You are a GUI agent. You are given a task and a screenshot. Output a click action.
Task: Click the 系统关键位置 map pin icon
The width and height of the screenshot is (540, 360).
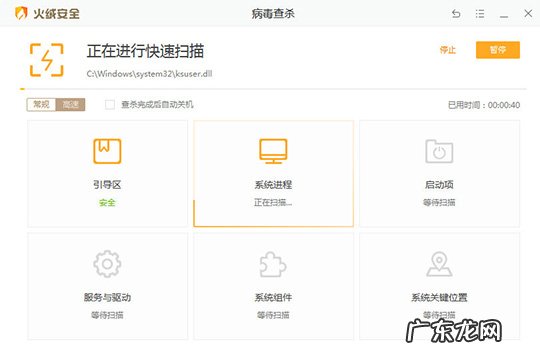(439, 264)
